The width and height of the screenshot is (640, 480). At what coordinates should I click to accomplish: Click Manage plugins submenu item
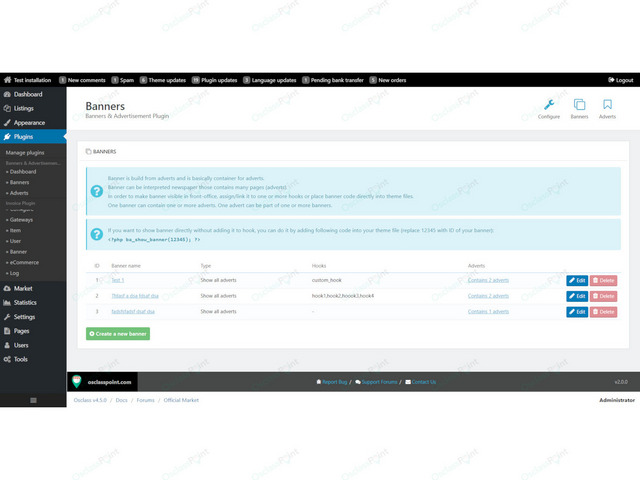point(25,153)
